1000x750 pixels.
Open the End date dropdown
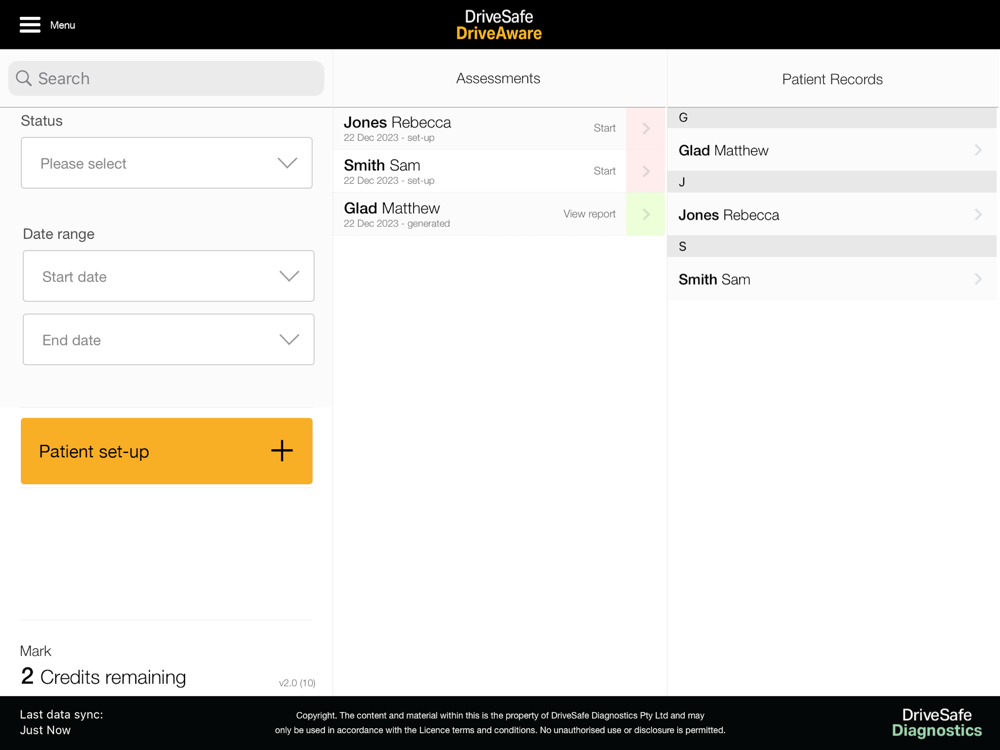tap(168, 339)
